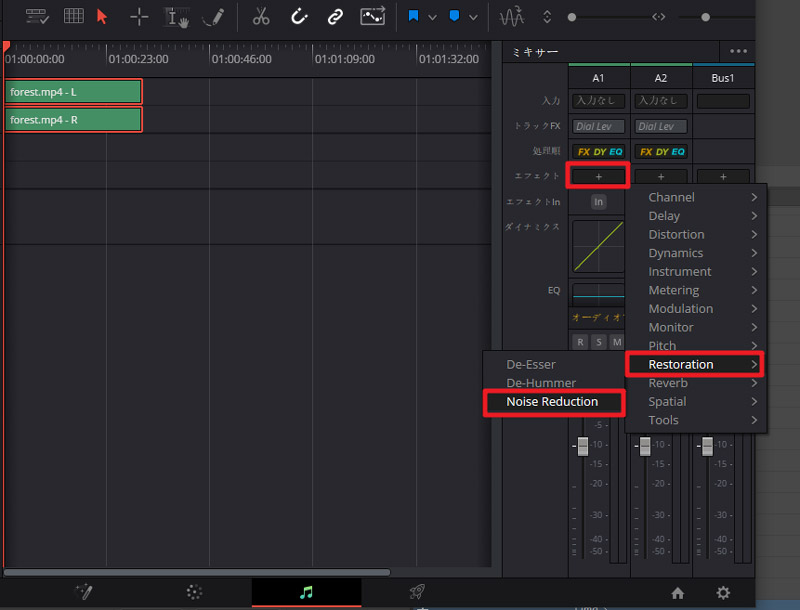Click the pencil draw tool
This screenshot has height=610, width=800.
[213, 17]
